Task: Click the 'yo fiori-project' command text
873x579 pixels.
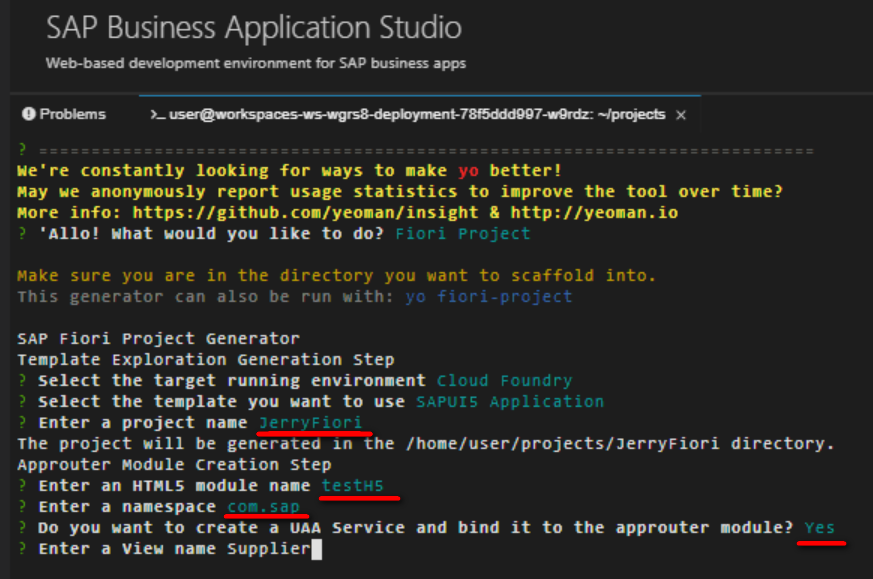Action: pyautogui.click(x=489, y=297)
